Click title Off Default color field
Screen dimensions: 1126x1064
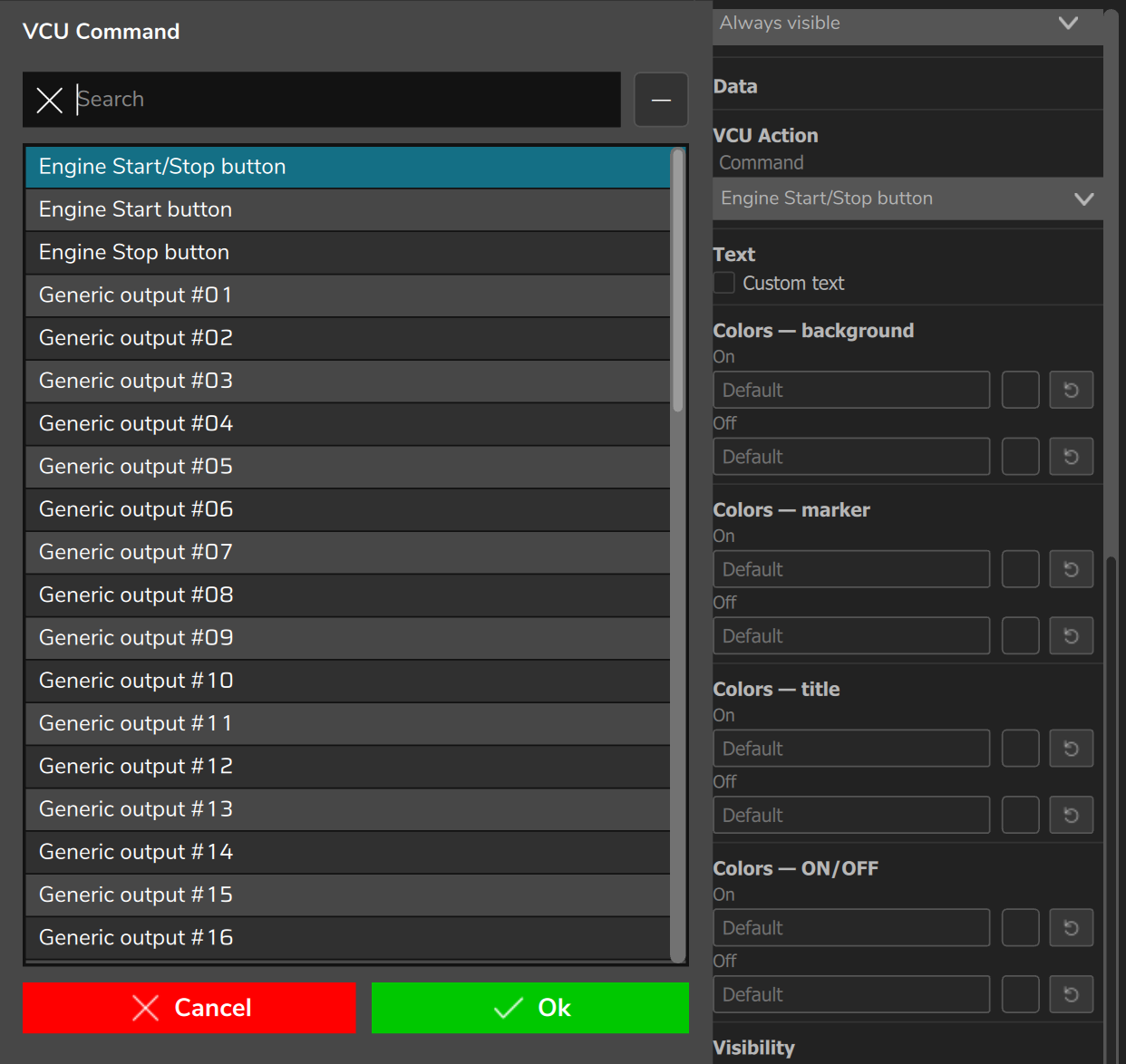point(851,816)
